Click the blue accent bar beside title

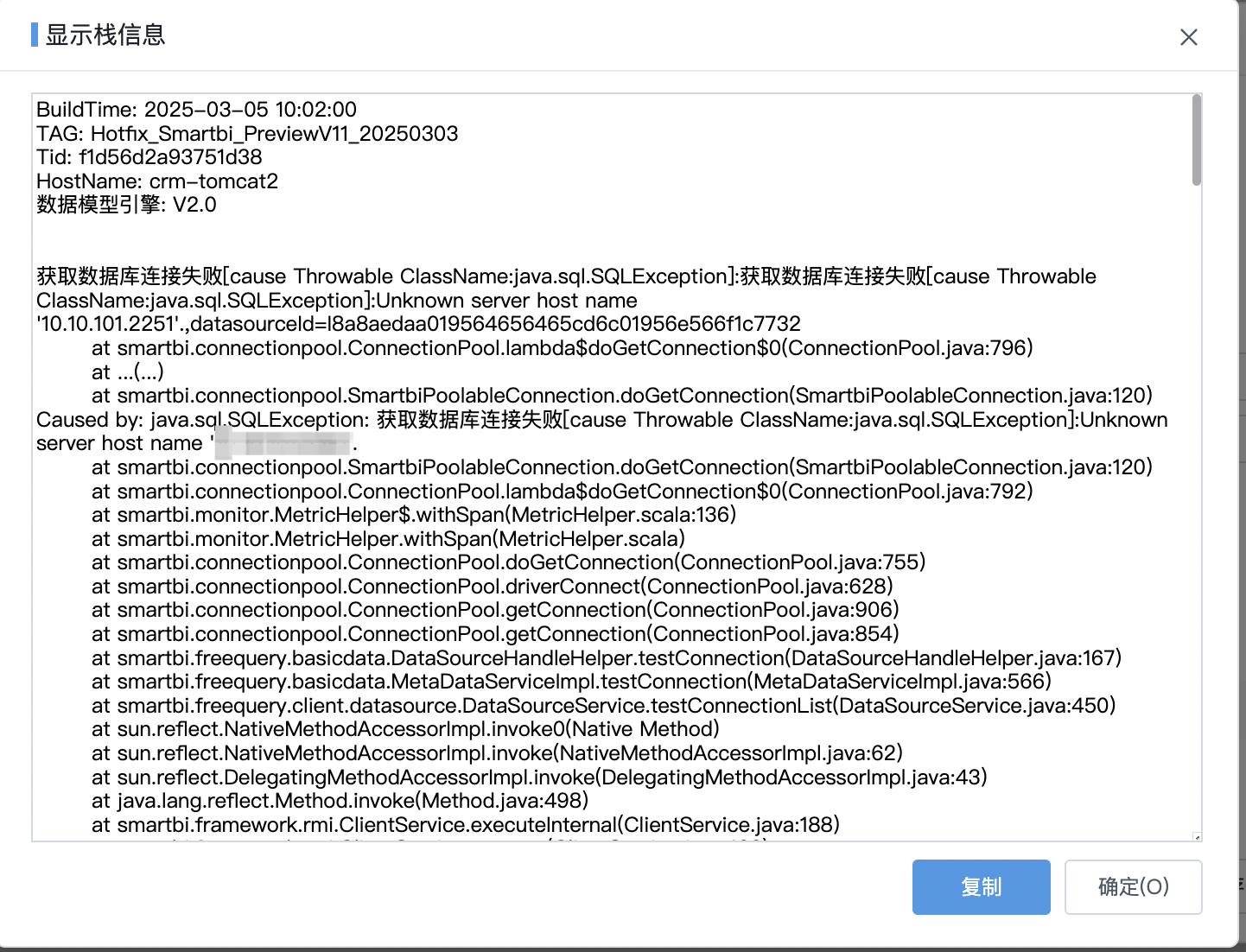35,35
